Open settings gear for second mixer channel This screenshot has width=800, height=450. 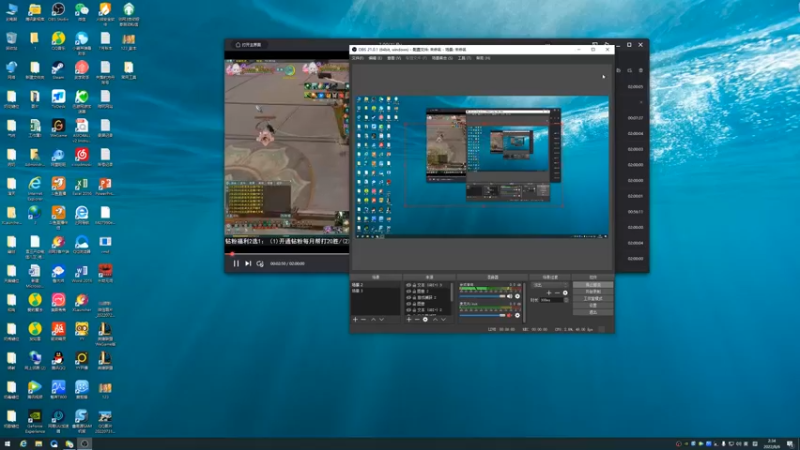click(x=517, y=315)
